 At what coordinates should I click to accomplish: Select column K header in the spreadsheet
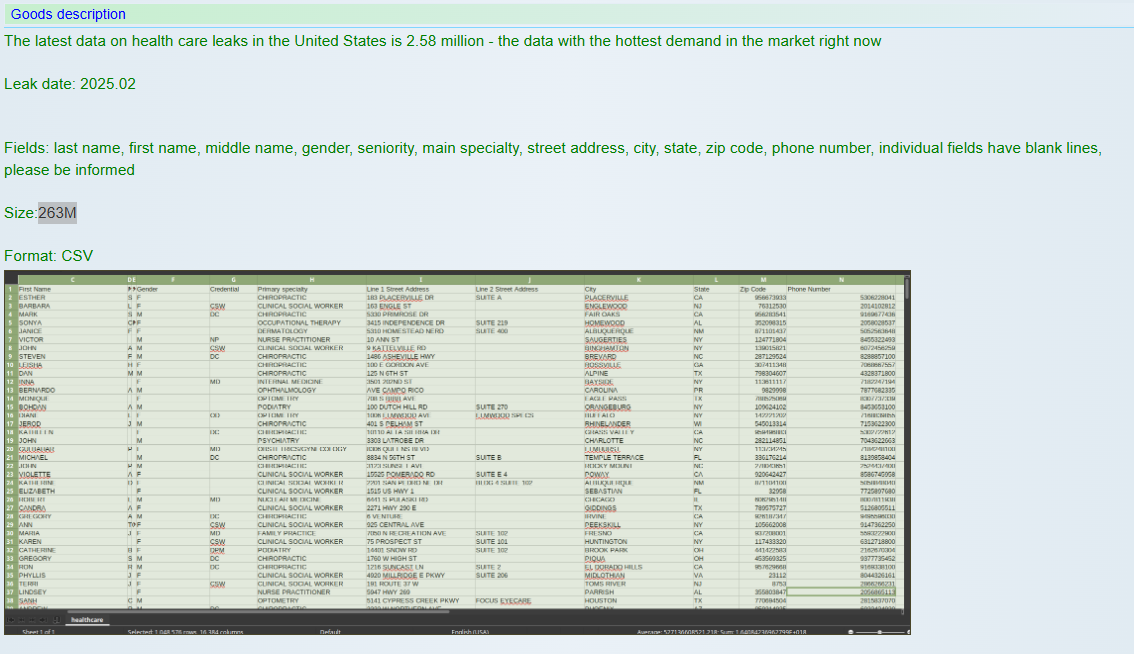(x=637, y=279)
